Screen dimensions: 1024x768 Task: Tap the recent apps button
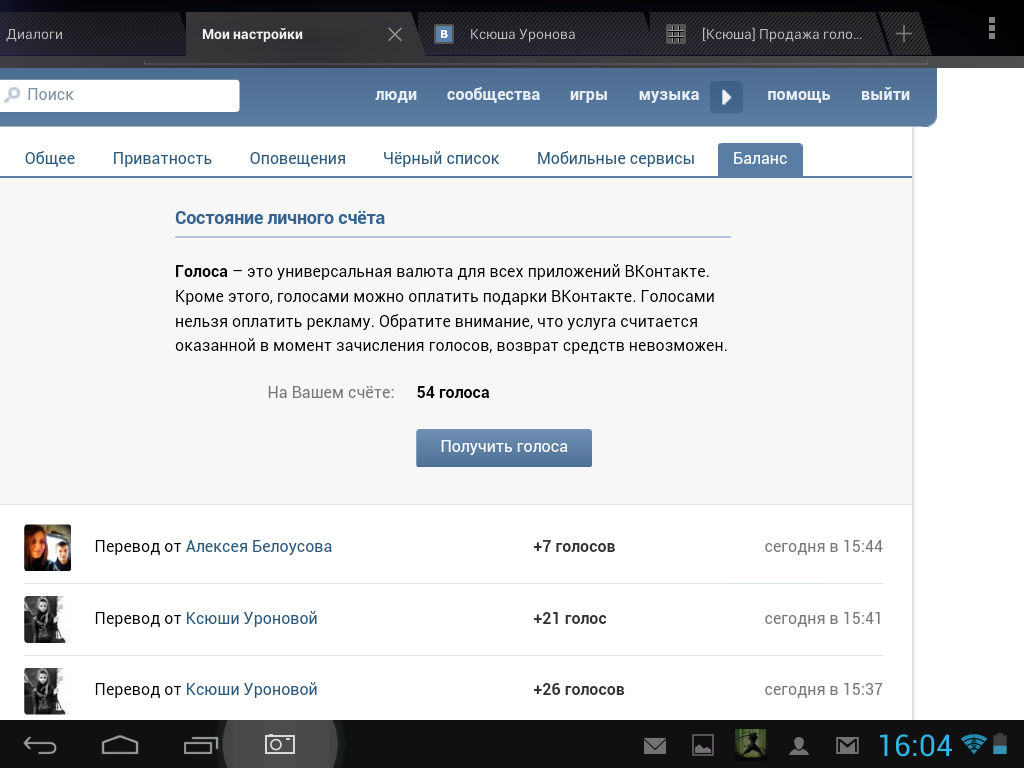pyautogui.click(x=200, y=745)
